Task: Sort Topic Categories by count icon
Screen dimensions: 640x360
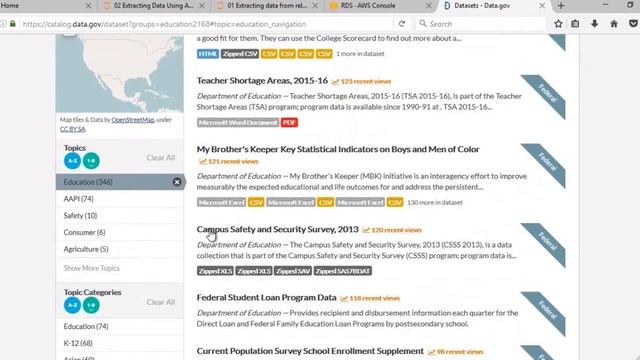Action: (x=91, y=305)
